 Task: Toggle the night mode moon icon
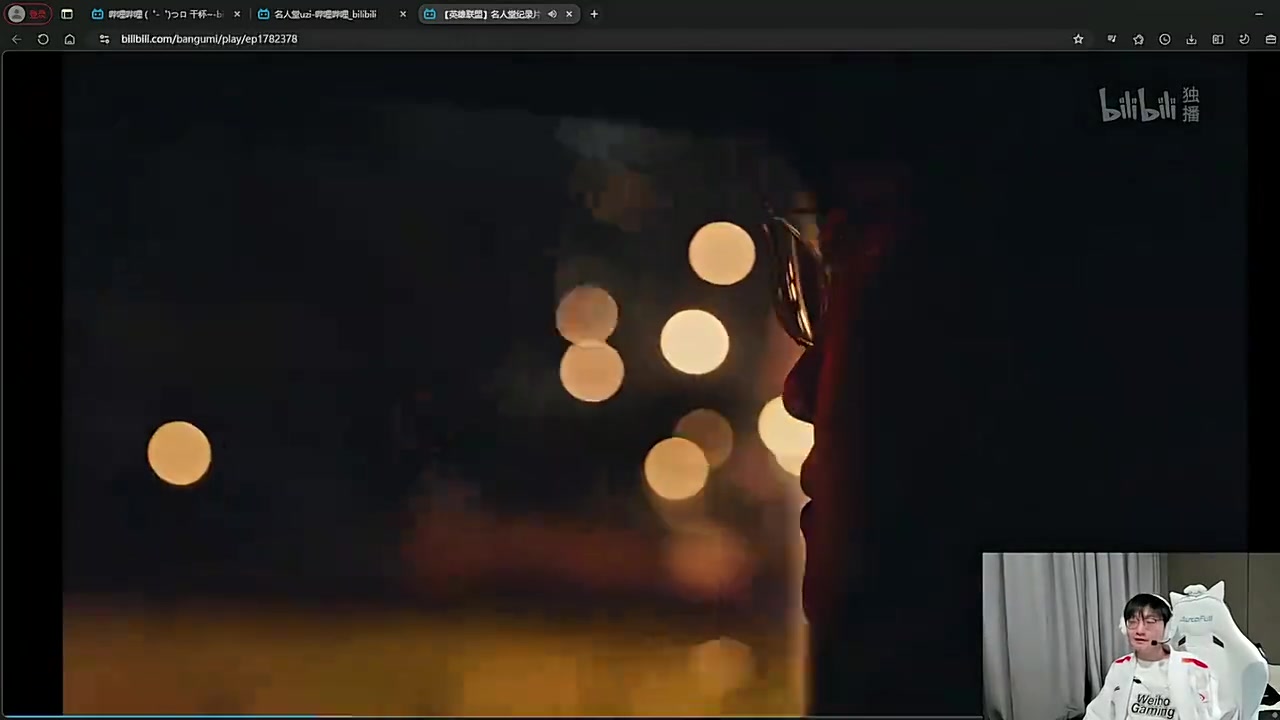(1244, 39)
